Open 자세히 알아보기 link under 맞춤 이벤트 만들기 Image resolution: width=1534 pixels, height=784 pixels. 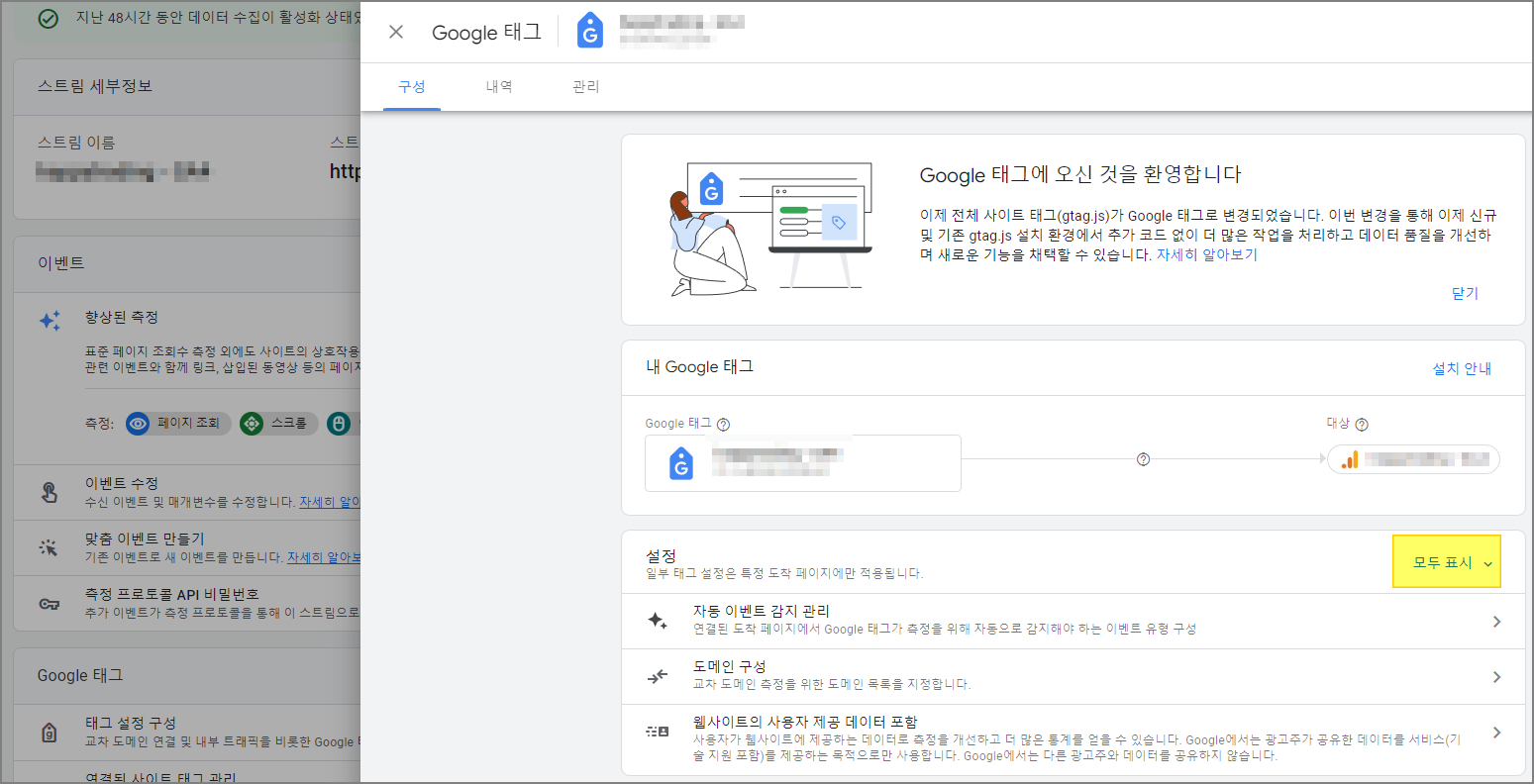coord(324,558)
